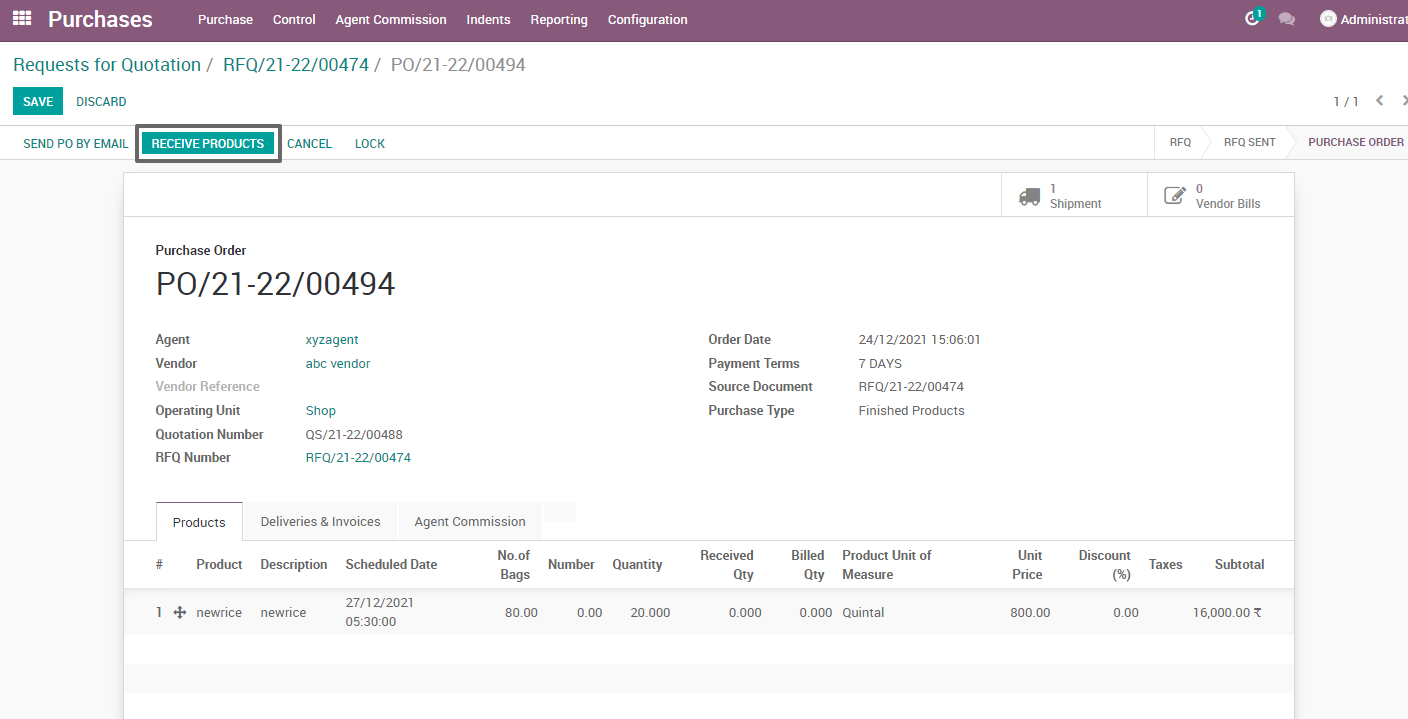Click the drag handle on the newrice row

(x=178, y=612)
